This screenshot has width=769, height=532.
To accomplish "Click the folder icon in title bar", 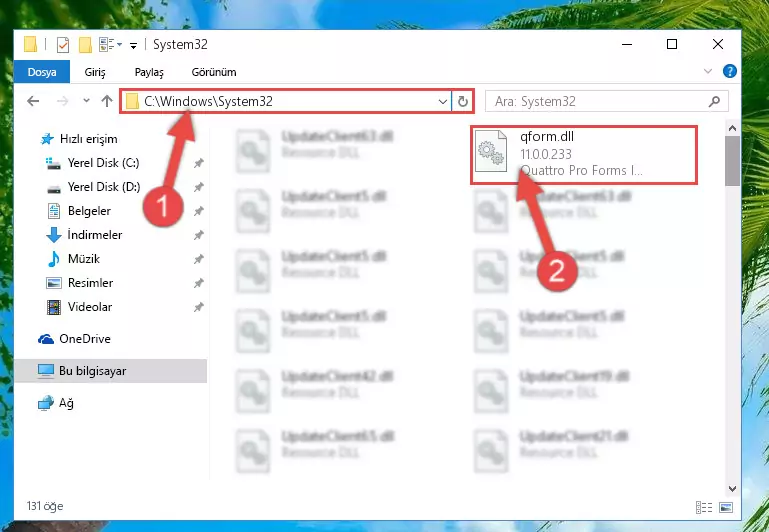I will tap(30, 44).
